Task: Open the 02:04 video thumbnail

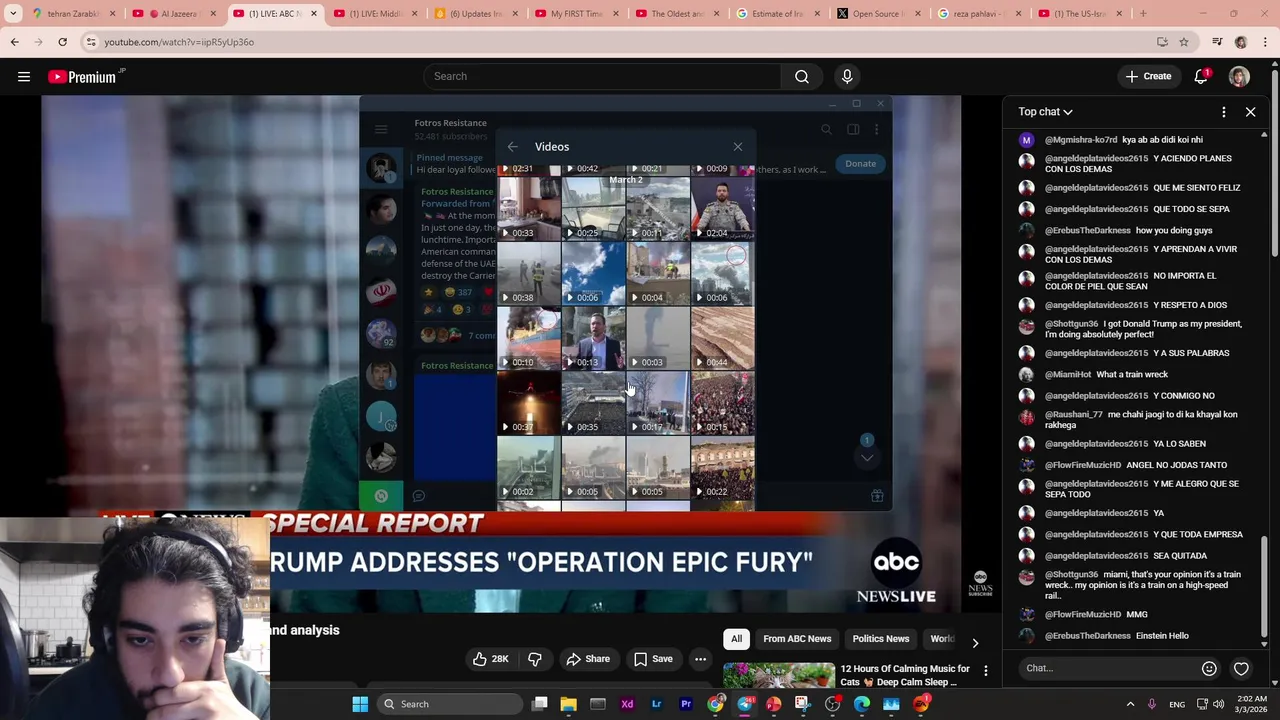Action: 722,209
